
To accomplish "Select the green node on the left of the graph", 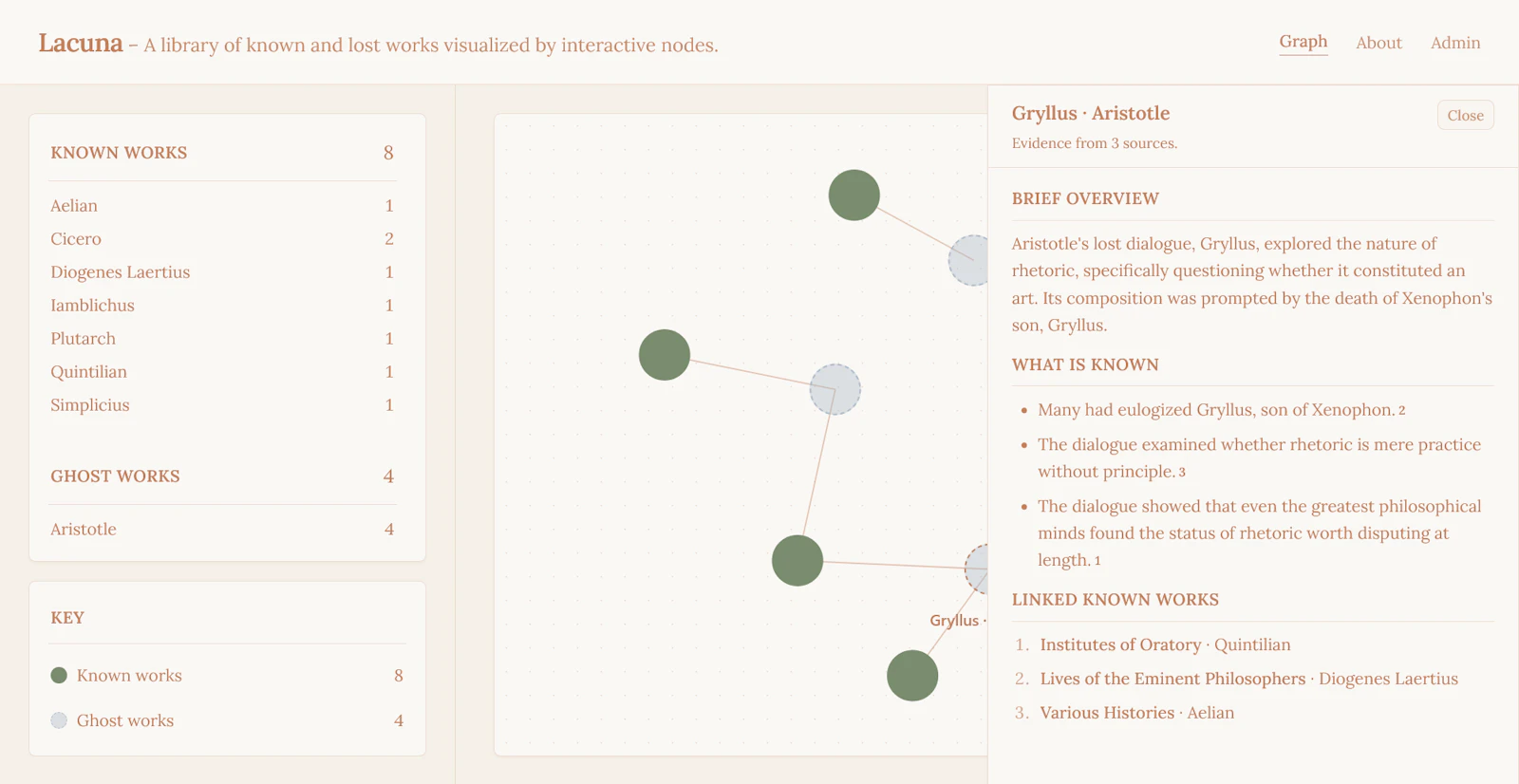I will coord(664,354).
